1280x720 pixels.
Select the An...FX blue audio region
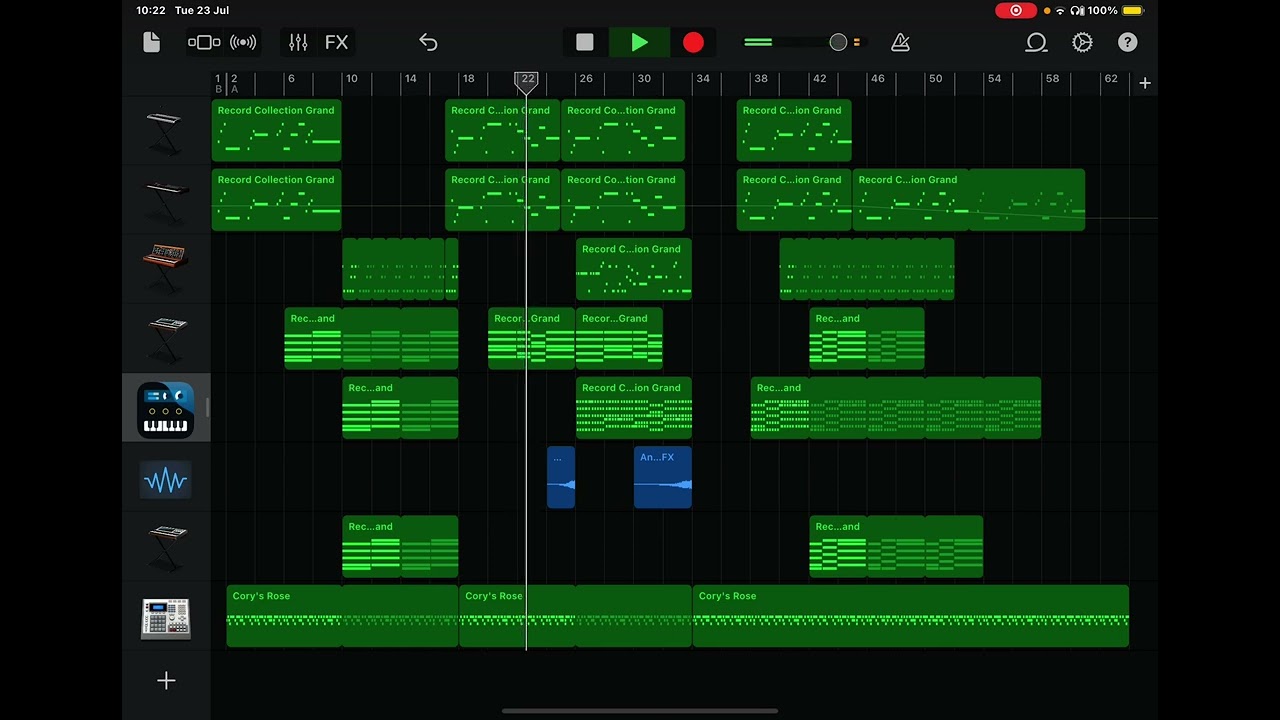[662, 477]
